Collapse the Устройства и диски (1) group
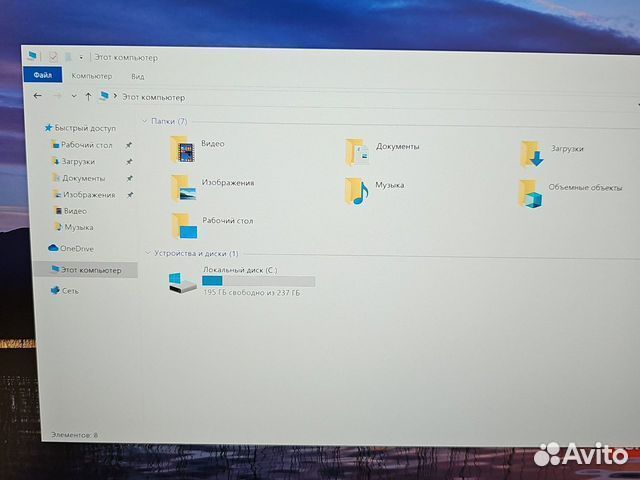Screen dimensions: 640x480 (148, 253)
